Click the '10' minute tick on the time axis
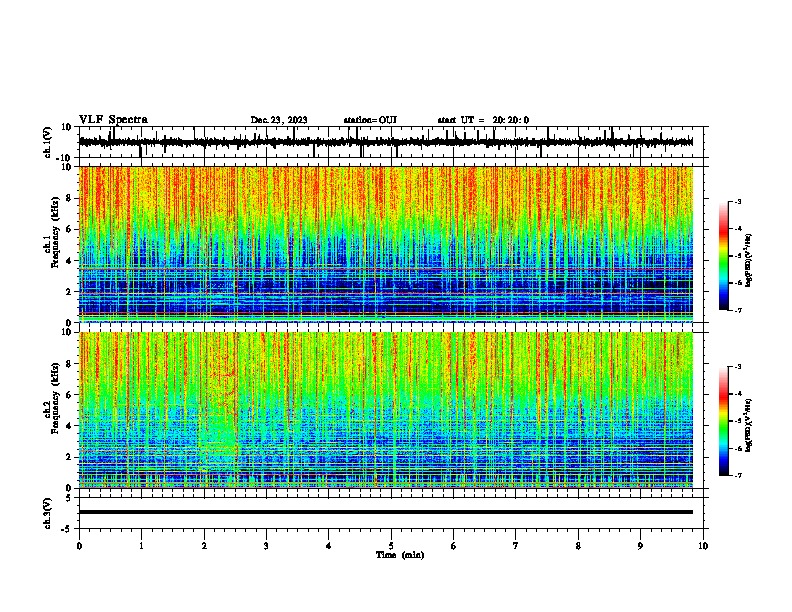This screenshot has height=612, width=792. pos(703,546)
